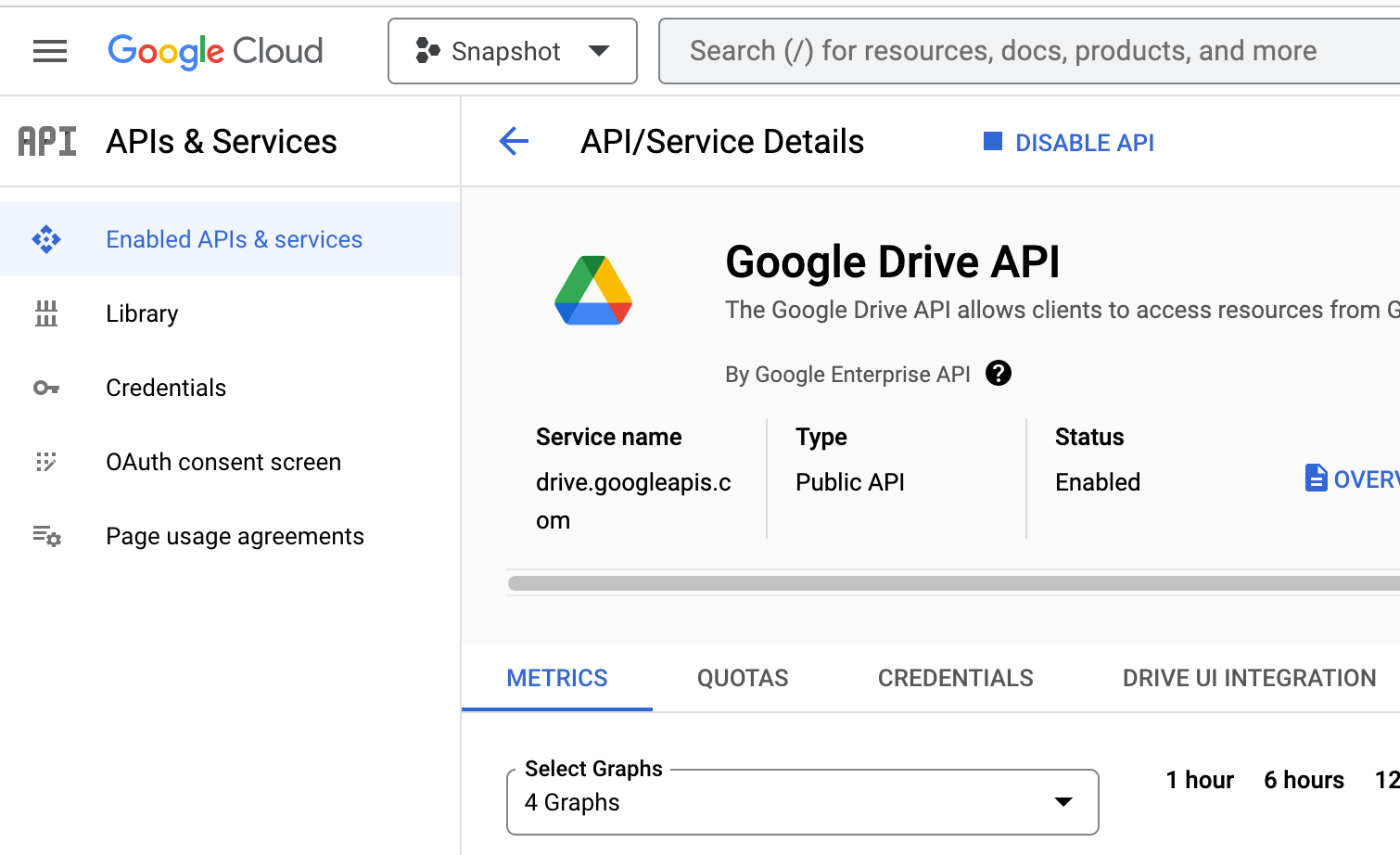Click the Enabled APIs & services icon

click(x=46, y=239)
